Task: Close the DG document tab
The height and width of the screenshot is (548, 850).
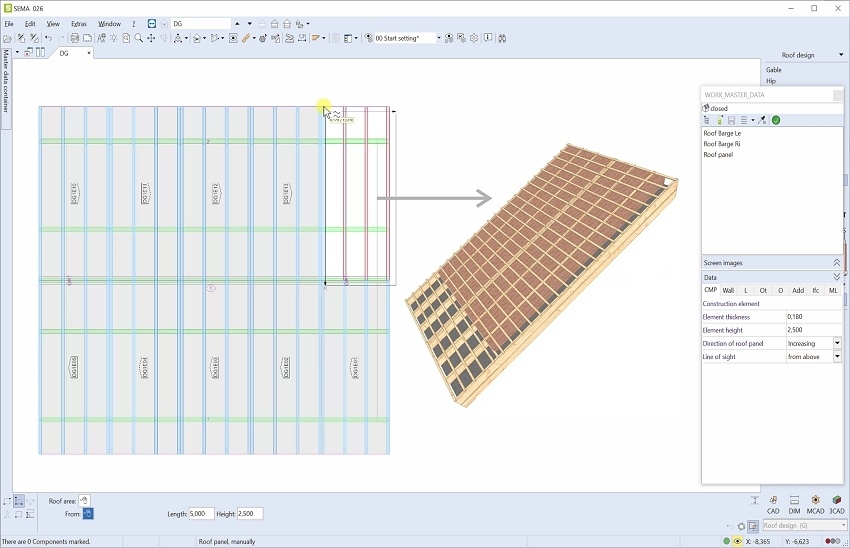Action: 89,53
